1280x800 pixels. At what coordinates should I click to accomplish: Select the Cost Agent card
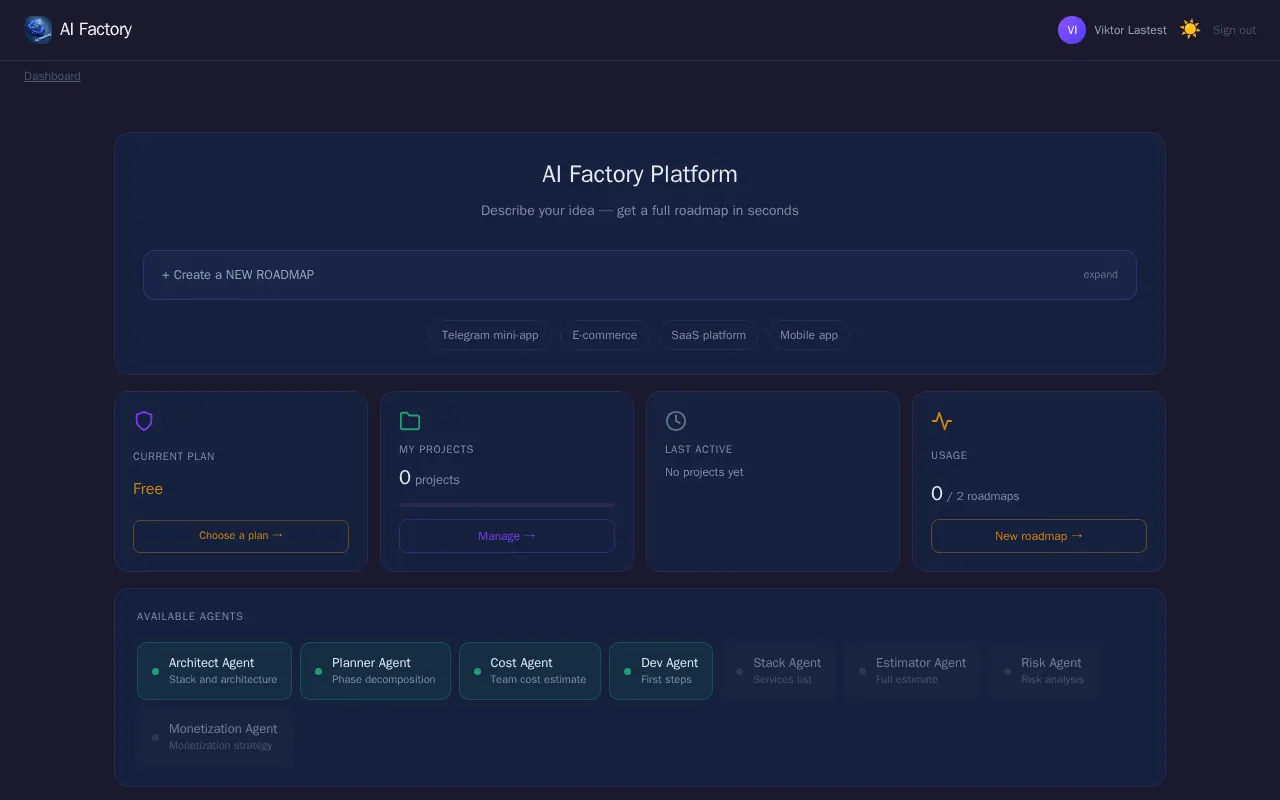coord(530,671)
